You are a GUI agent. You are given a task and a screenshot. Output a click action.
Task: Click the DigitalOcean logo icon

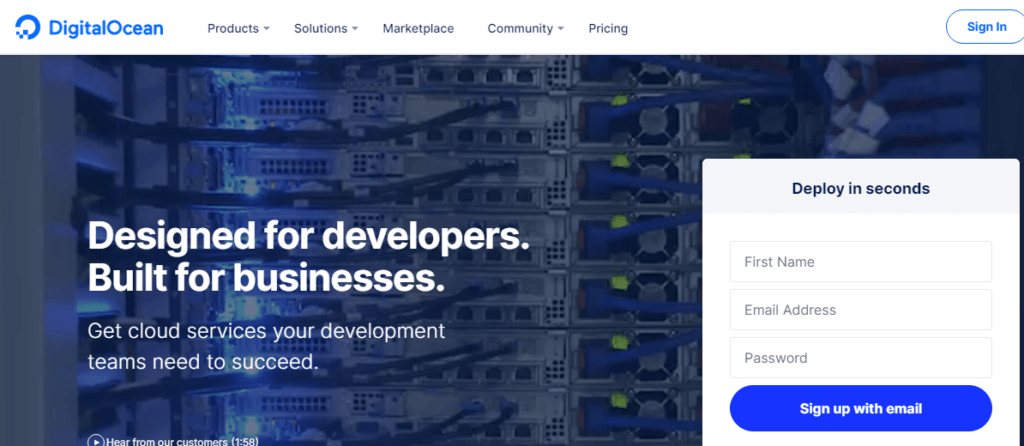point(28,27)
